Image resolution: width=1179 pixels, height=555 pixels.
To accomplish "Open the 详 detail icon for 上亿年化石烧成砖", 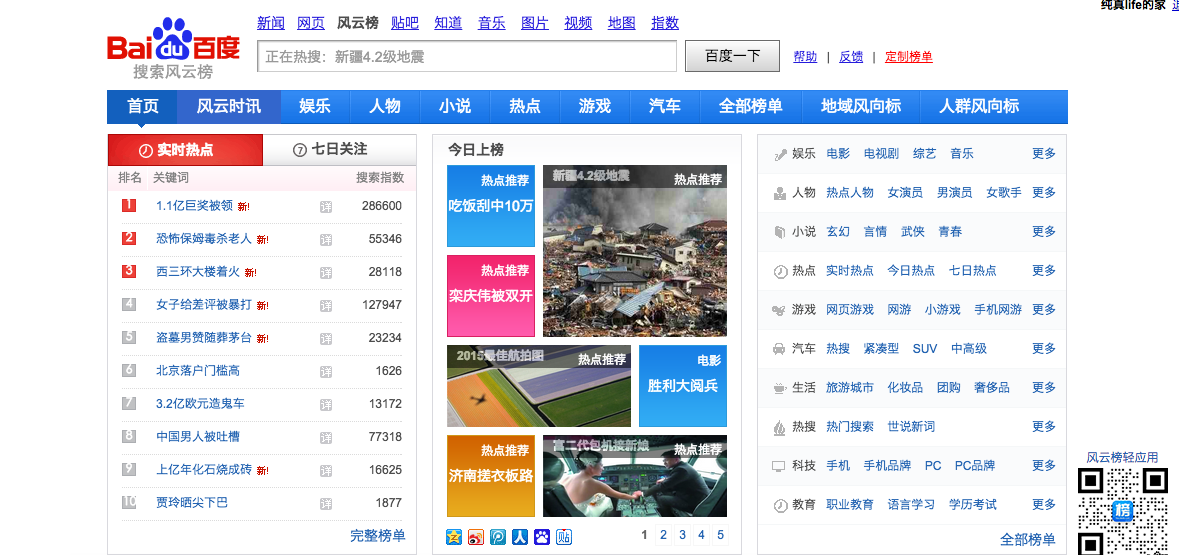I will (326, 470).
